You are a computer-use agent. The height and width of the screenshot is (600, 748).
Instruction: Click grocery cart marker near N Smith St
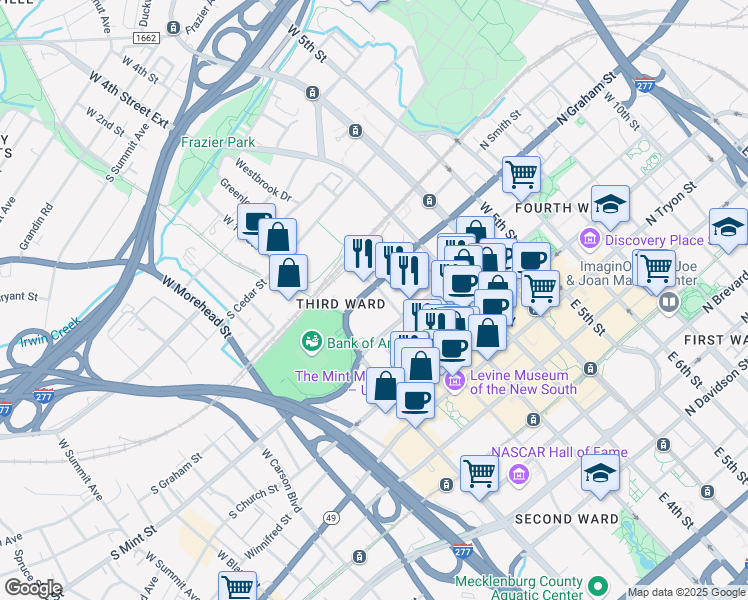click(x=521, y=175)
